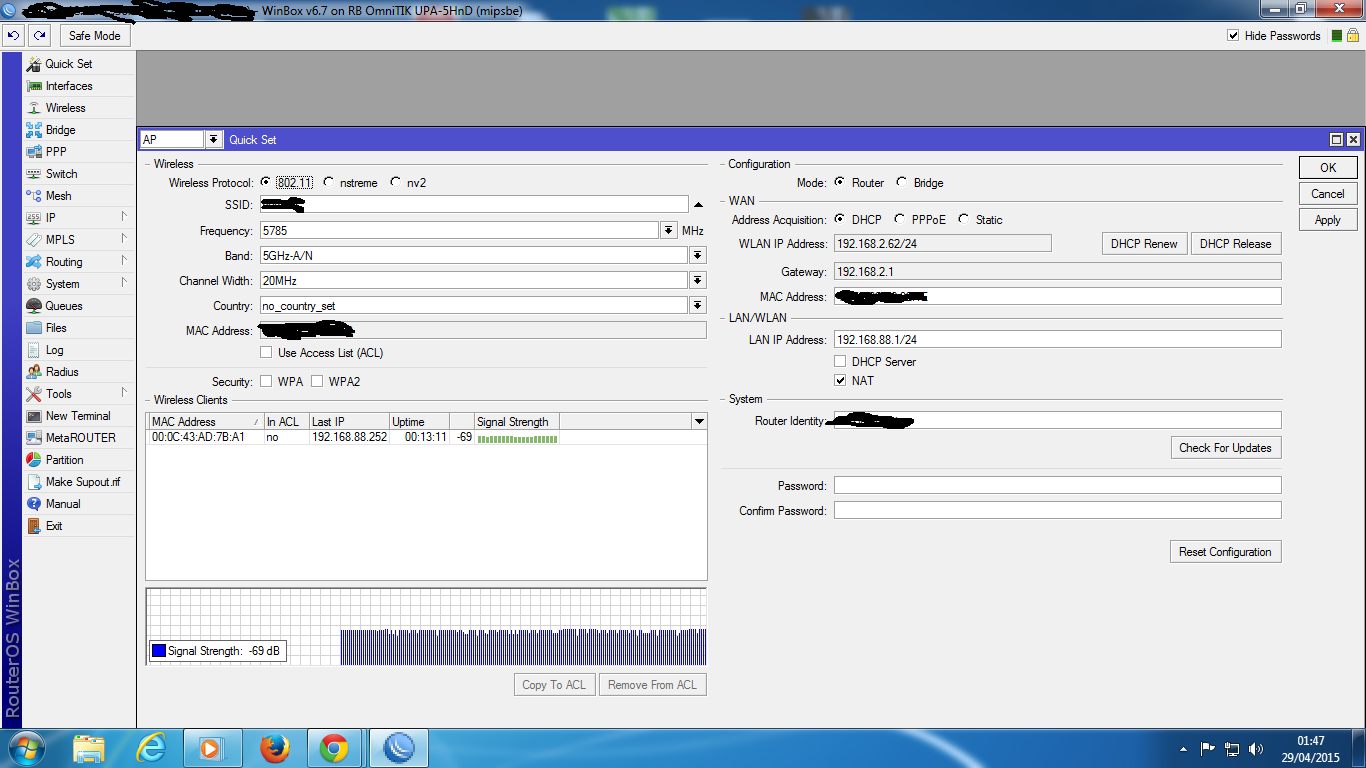Open New Terminal from sidebar
The height and width of the screenshot is (768, 1366).
tap(78, 416)
